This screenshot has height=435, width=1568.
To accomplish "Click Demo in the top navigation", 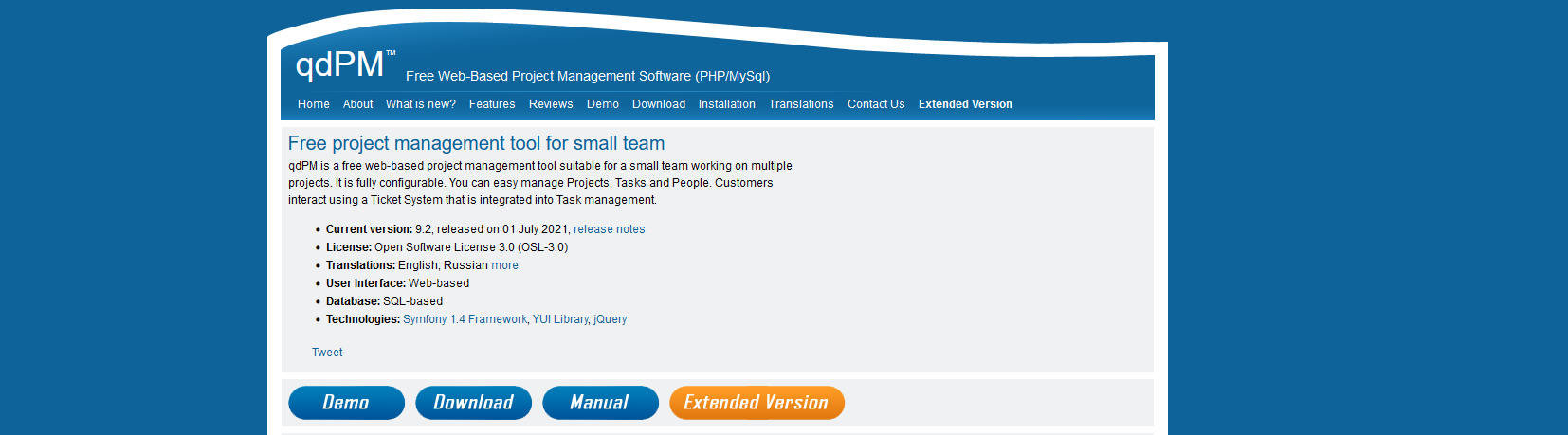I will pyautogui.click(x=603, y=104).
